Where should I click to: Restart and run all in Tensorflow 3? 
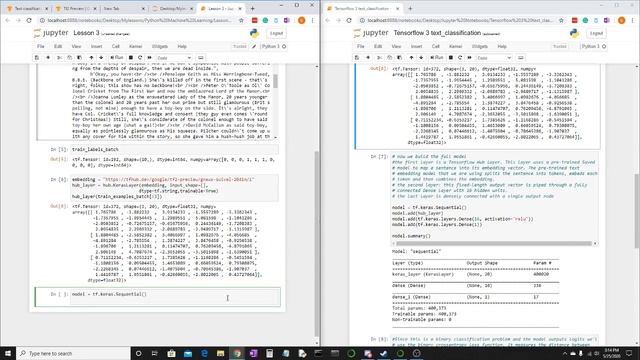coord(469,58)
